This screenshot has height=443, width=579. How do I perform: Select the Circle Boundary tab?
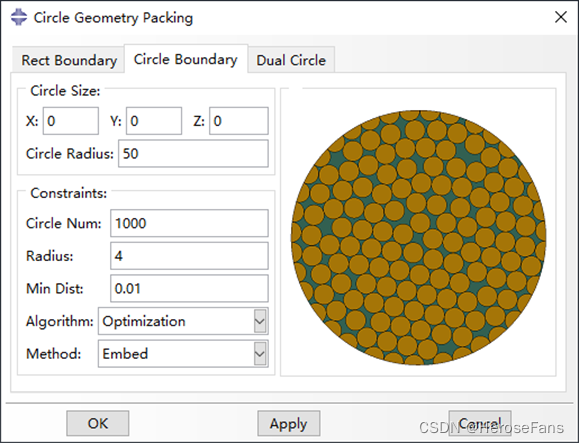coord(186,59)
